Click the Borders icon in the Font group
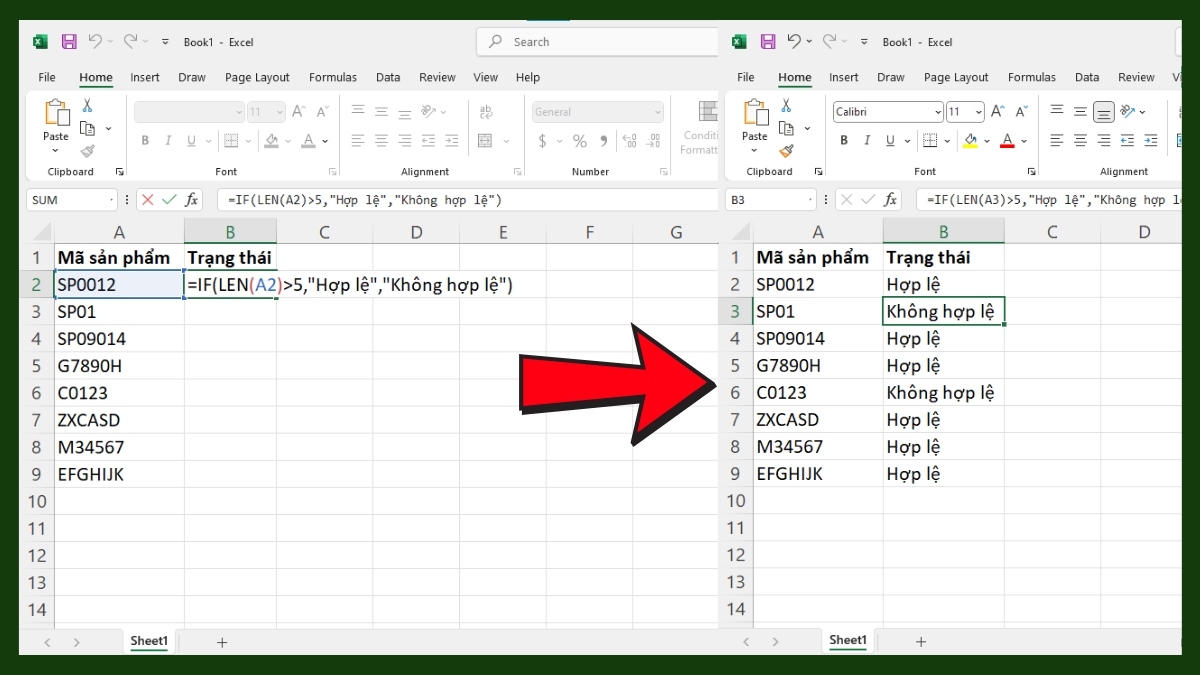Image resolution: width=1200 pixels, height=675 pixels. point(232,140)
